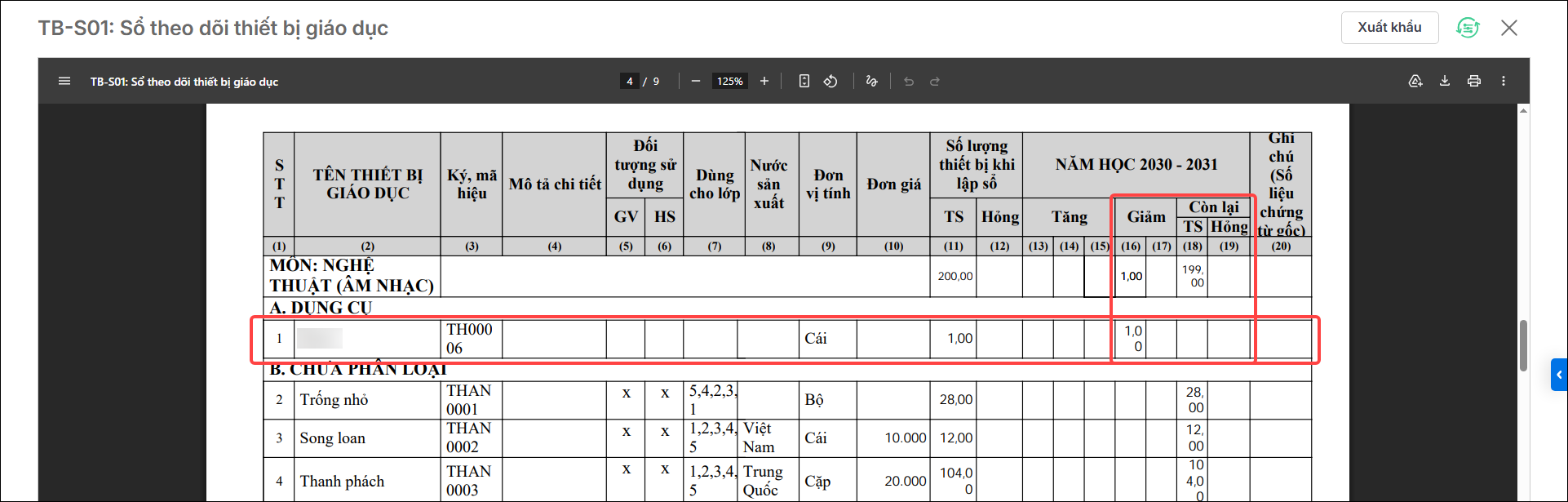Click the Việt Nam country cell

tap(767, 438)
